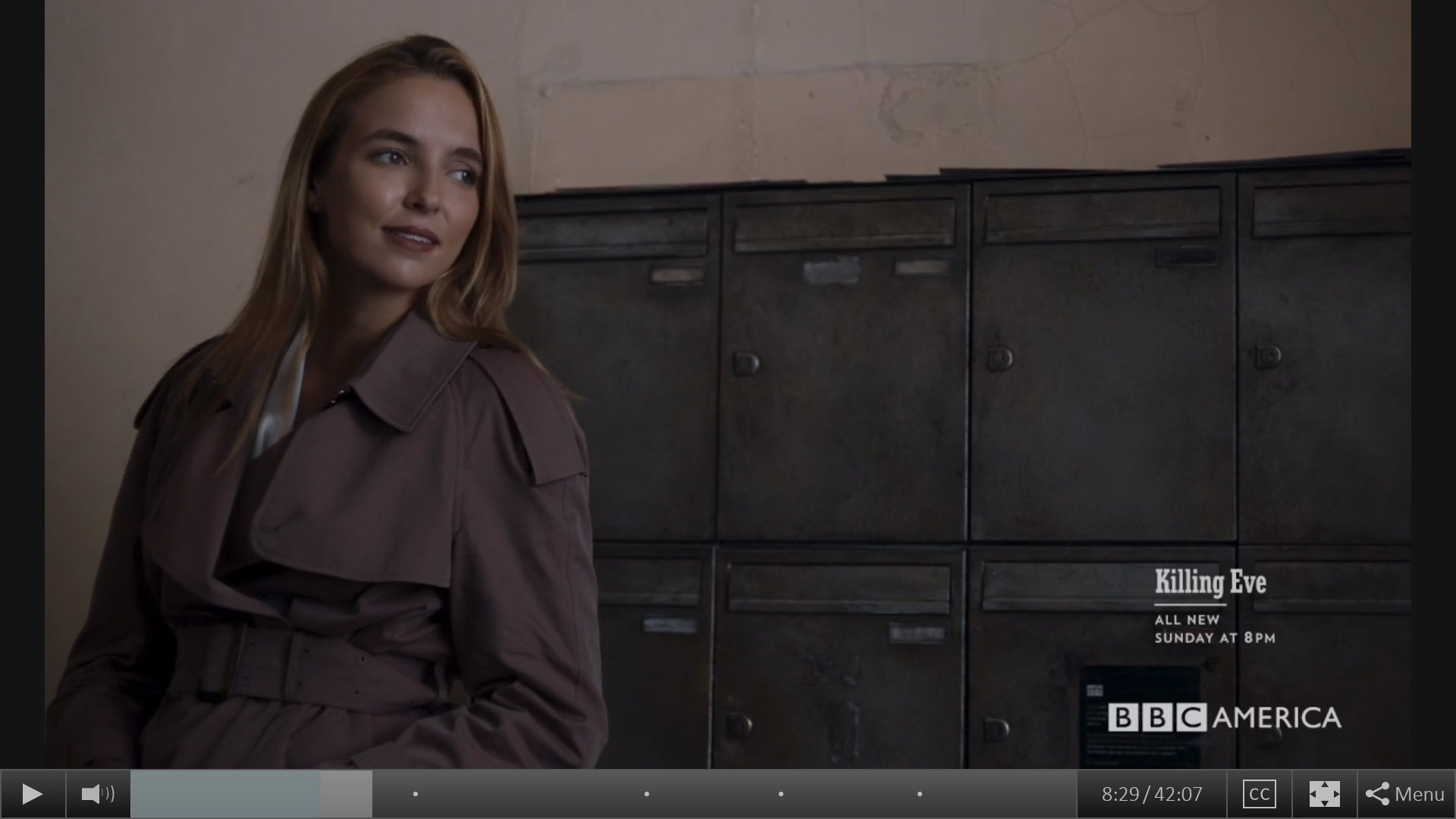Click the Killing Eve title overlay
This screenshot has height=819, width=1456.
[1210, 582]
